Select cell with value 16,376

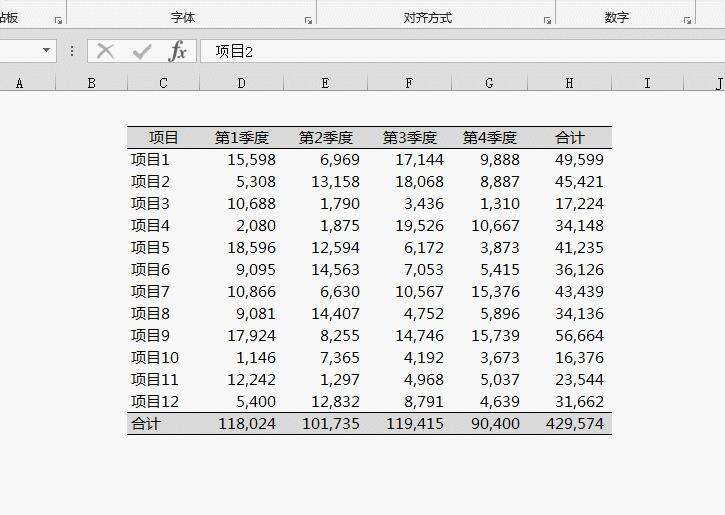(x=570, y=357)
